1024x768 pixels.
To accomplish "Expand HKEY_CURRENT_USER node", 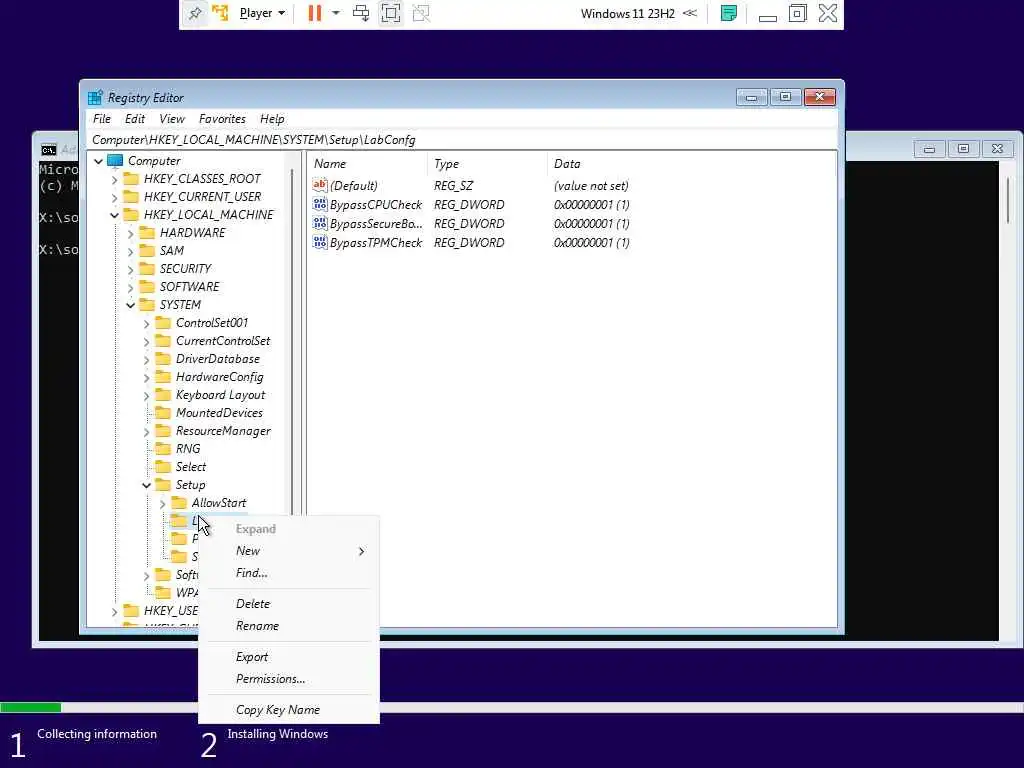I will 114,197.
